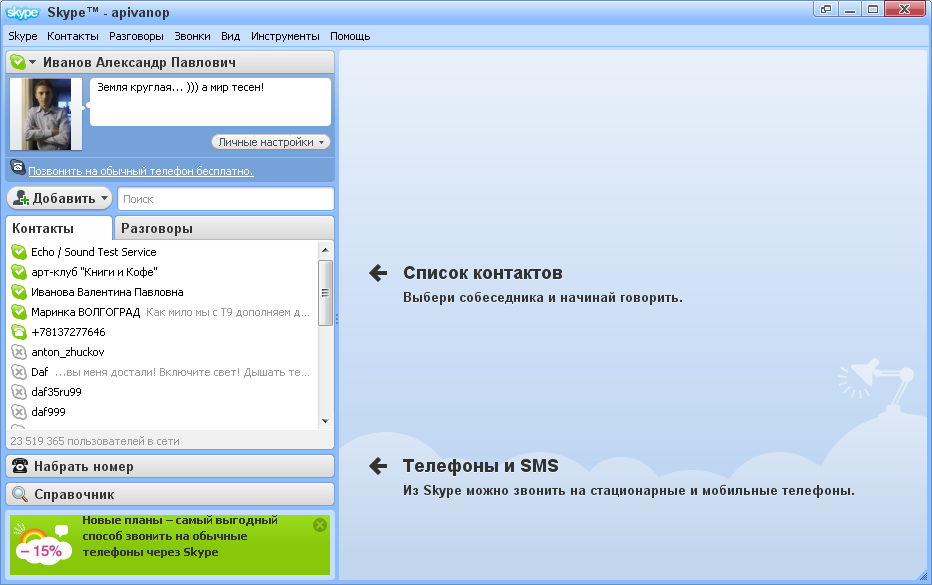Image resolution: width=932 pixels, height=585 pixels.
Task: Click the offline icon of daf999
Action: pyautogui.click(x=19, y=412)
